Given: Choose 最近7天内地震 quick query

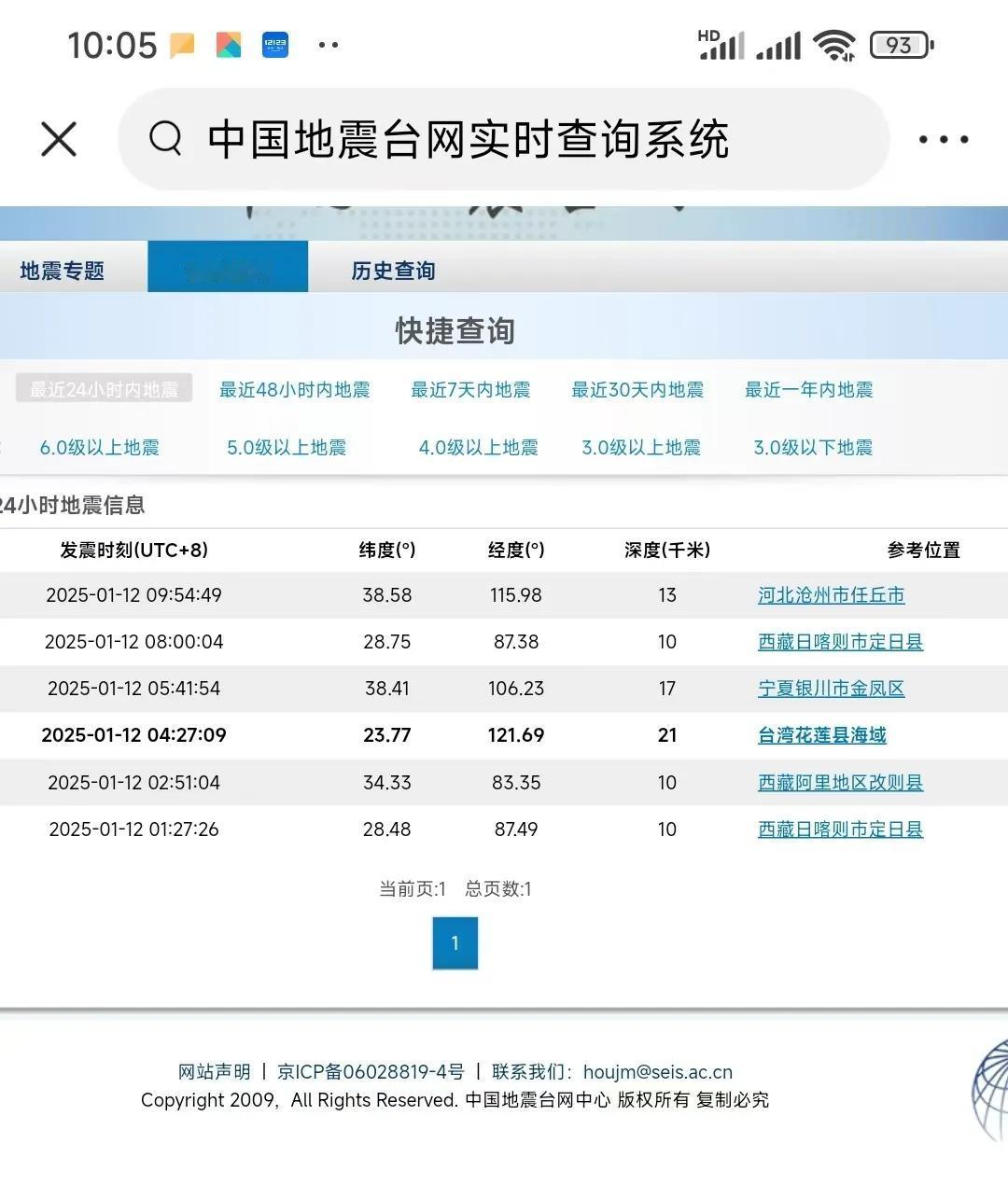Looking at the screenshot, I should [470, 389].
